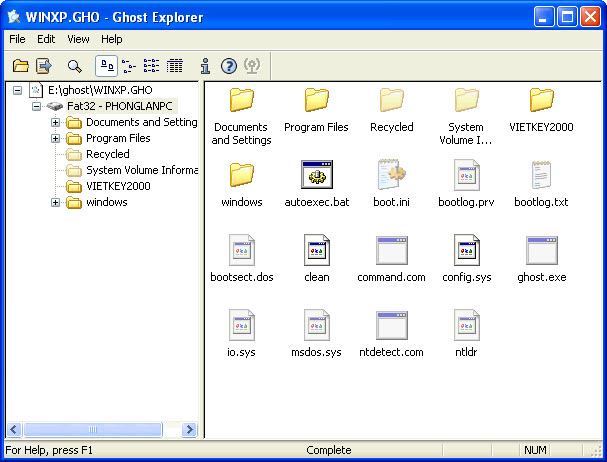The width and height of the screenshot is (607, 462).
Task: Click the grayed antenna toolbar icon
Action: point(252,66)
